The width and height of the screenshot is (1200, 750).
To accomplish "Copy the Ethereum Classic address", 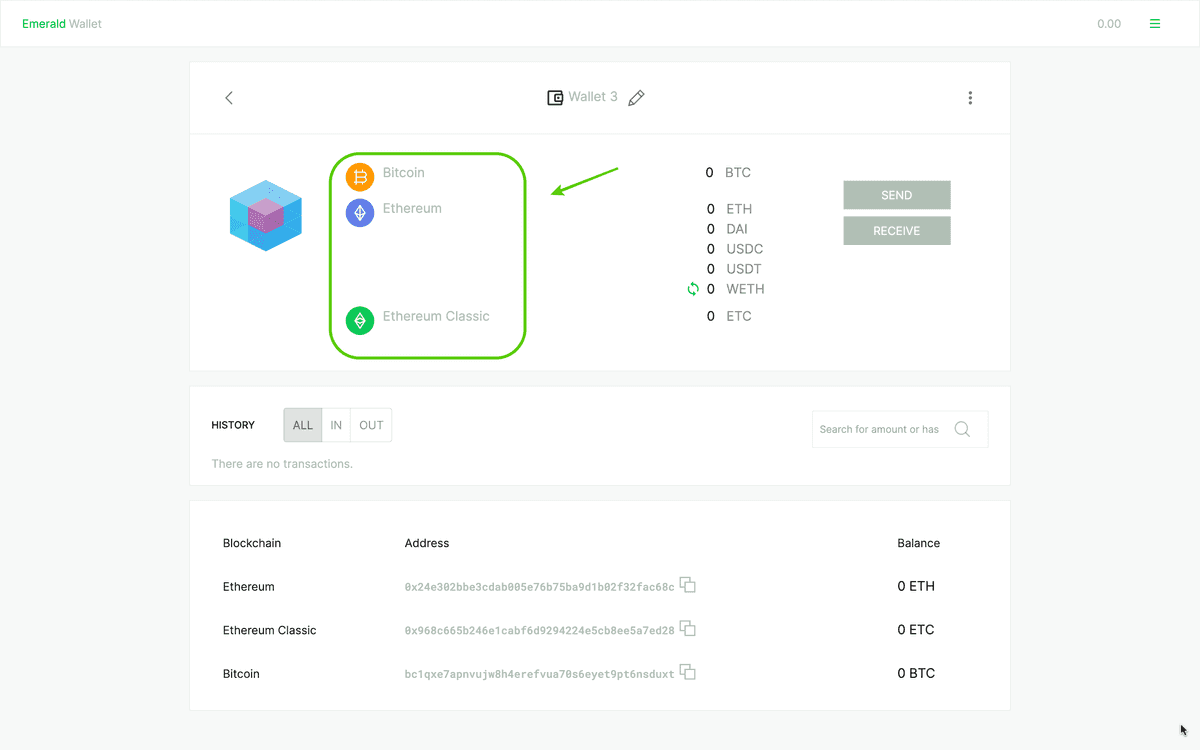I will click(x=688, y=629).
